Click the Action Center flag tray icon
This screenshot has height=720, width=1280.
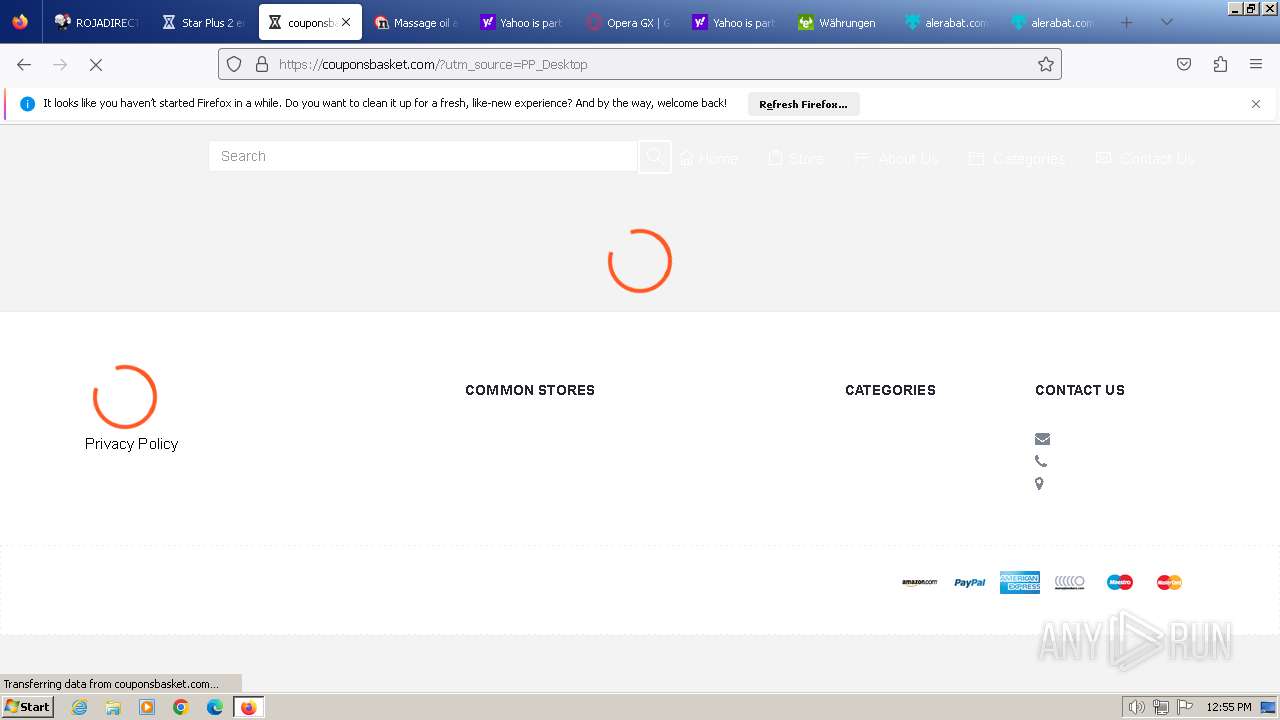(x=1184, y=707)
